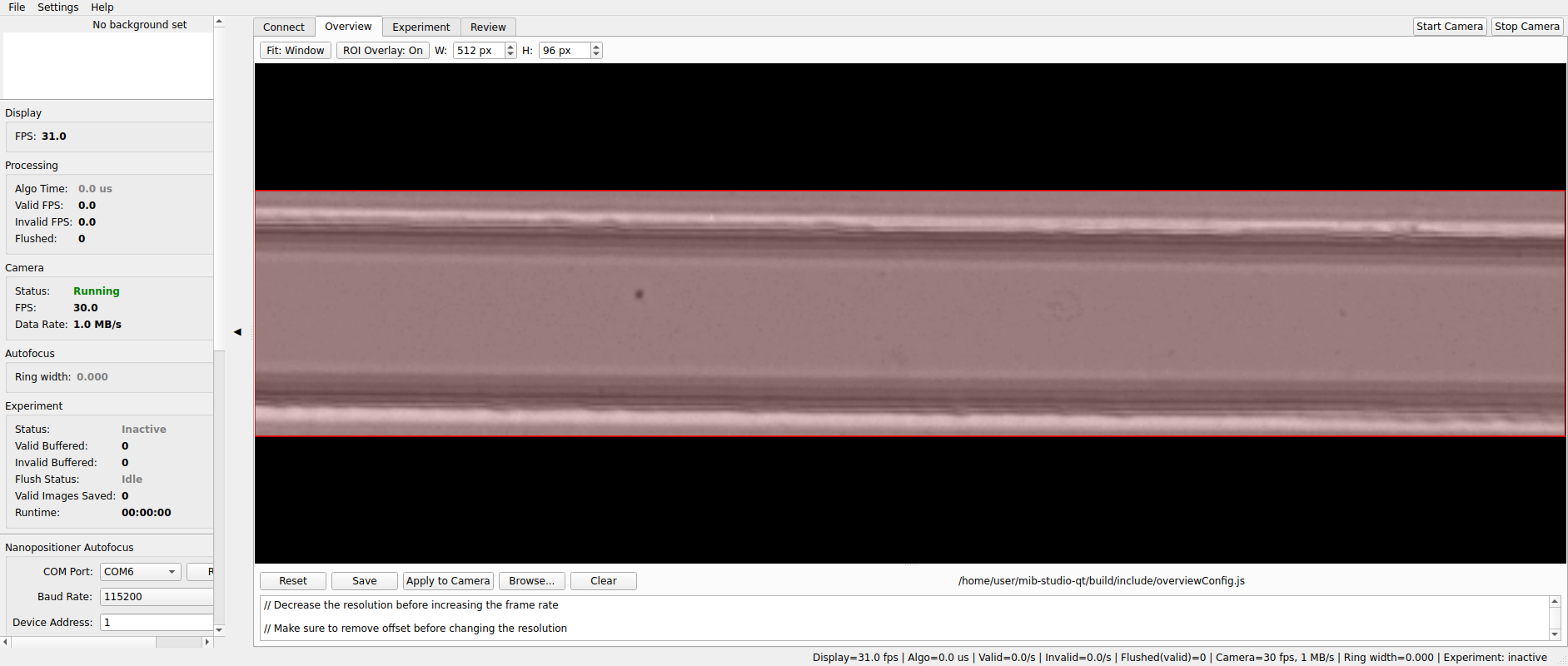Screen dimensions: 1568x666
Task: Click the No background set label
Action: click(x=140, y=25)
